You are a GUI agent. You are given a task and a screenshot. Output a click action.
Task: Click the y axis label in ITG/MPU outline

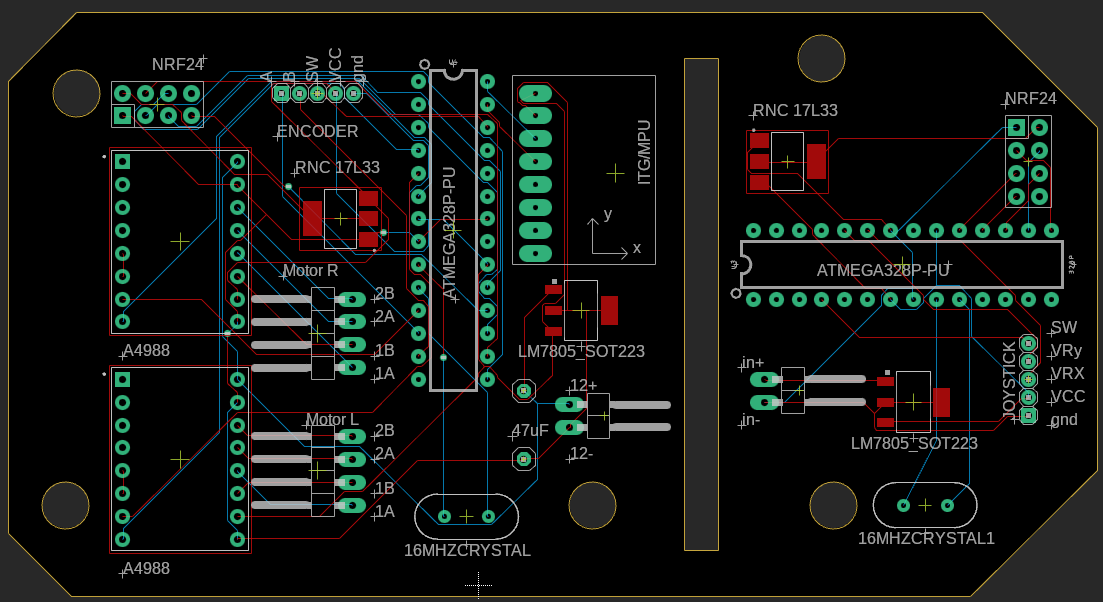pyautogui.click(x=608, y=214)
